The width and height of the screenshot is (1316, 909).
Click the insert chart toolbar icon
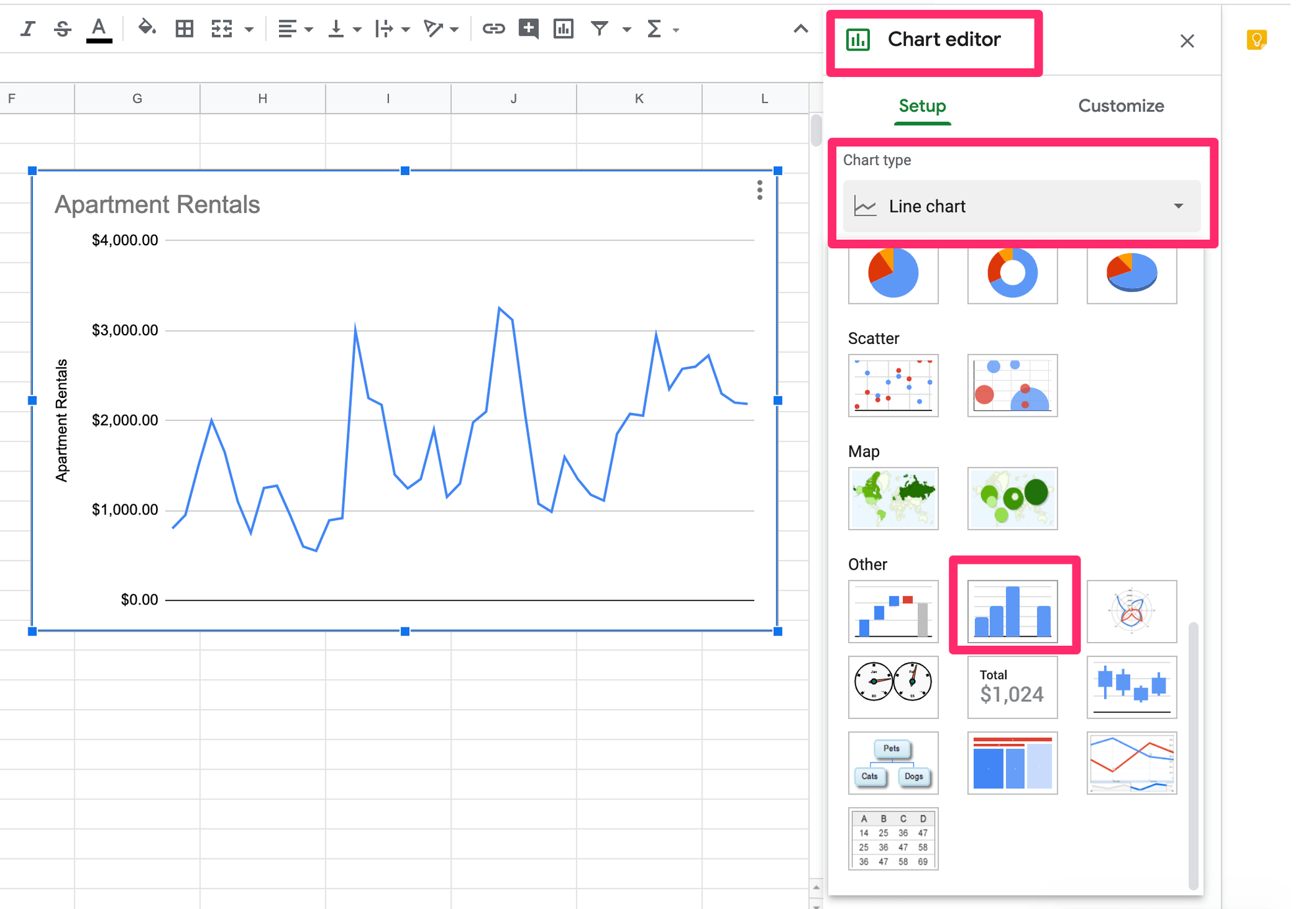pos(563,28)
